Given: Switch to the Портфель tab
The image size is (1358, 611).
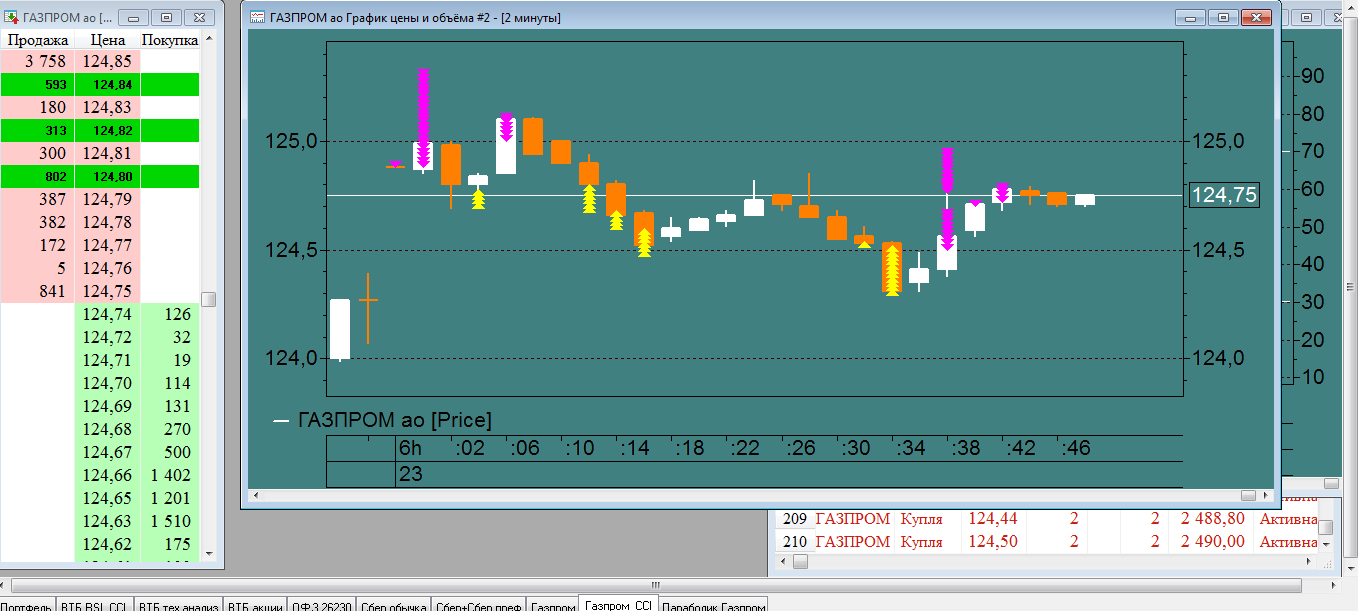Looking at the screenshot, I should 27,605.
